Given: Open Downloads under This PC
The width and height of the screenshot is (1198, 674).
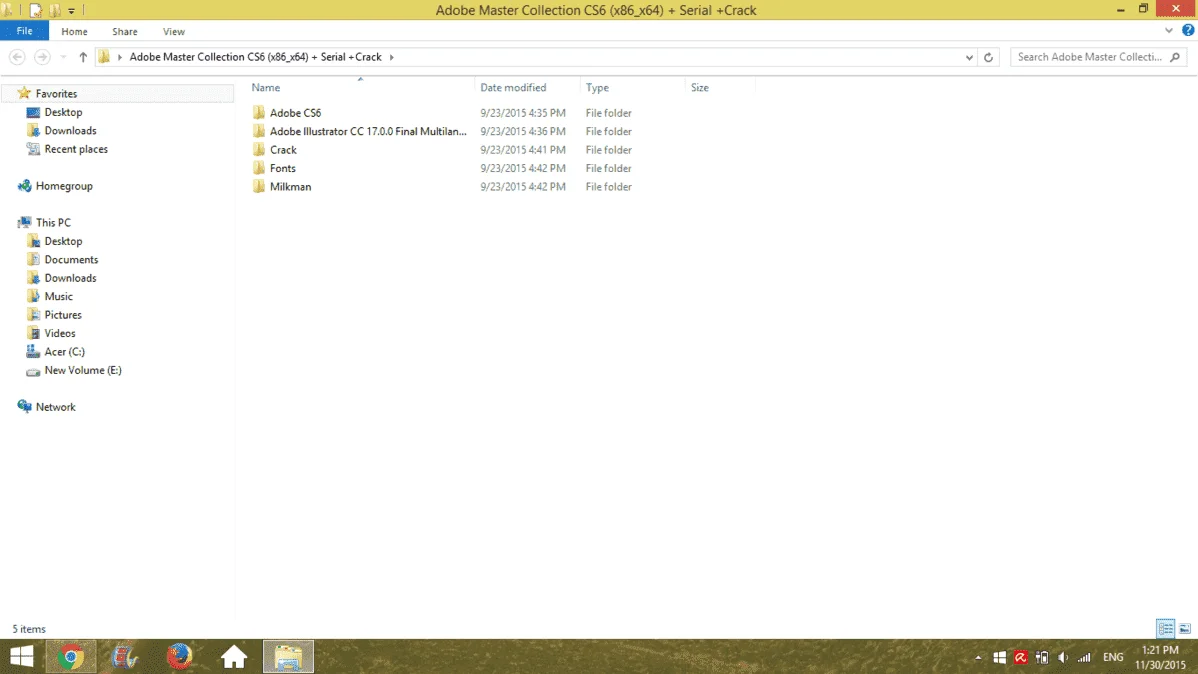Looking at the screenshot, I should coord(70,278).
